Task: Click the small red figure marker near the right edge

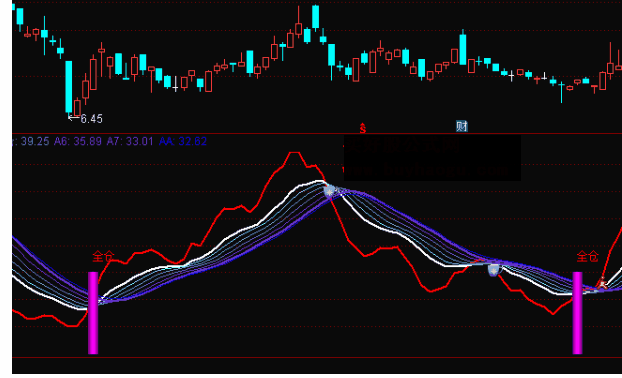Action: pos(602,283)
